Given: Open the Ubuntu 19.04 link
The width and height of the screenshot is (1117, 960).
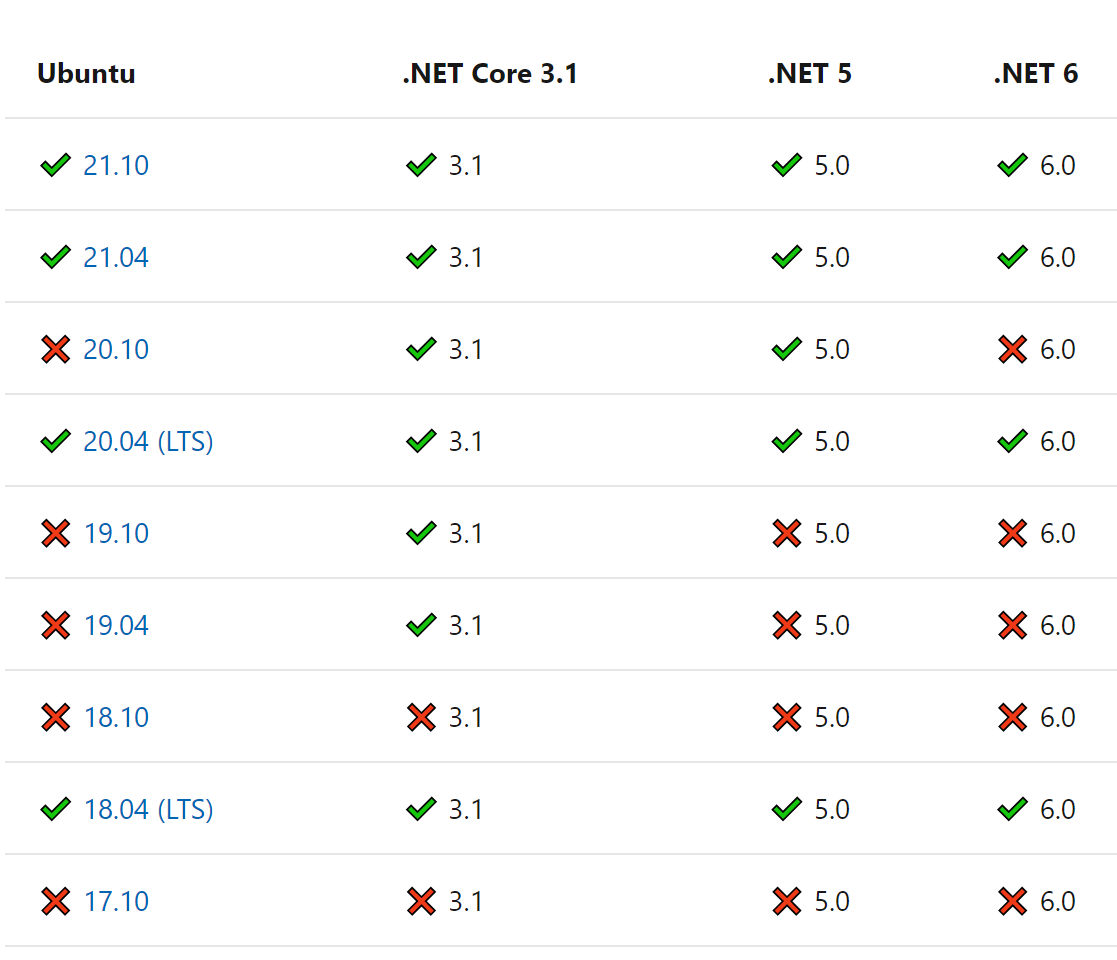Looking at the screenshot, I should pos(116,625).
